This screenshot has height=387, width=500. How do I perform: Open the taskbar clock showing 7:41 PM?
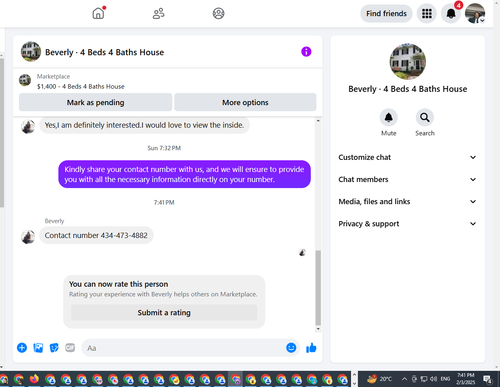(466, 379)
